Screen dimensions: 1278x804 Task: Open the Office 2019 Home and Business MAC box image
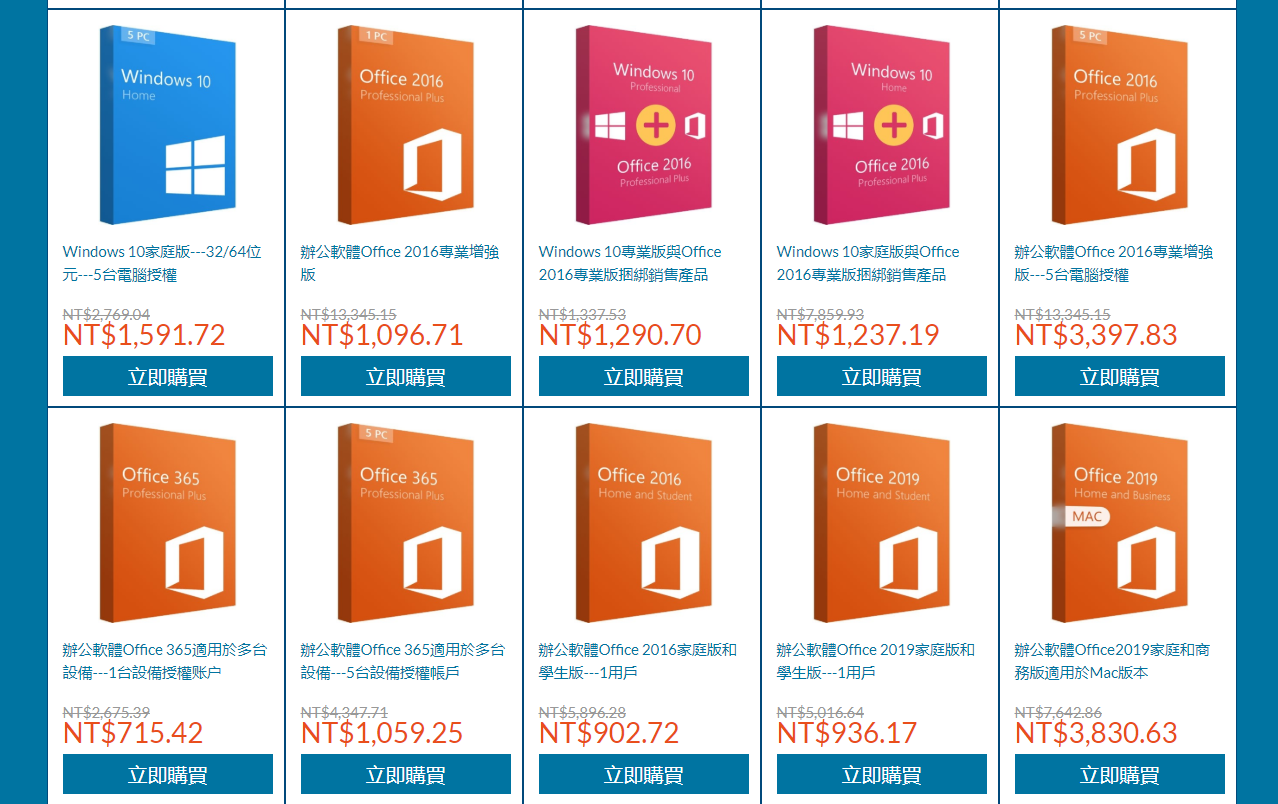1120,523
